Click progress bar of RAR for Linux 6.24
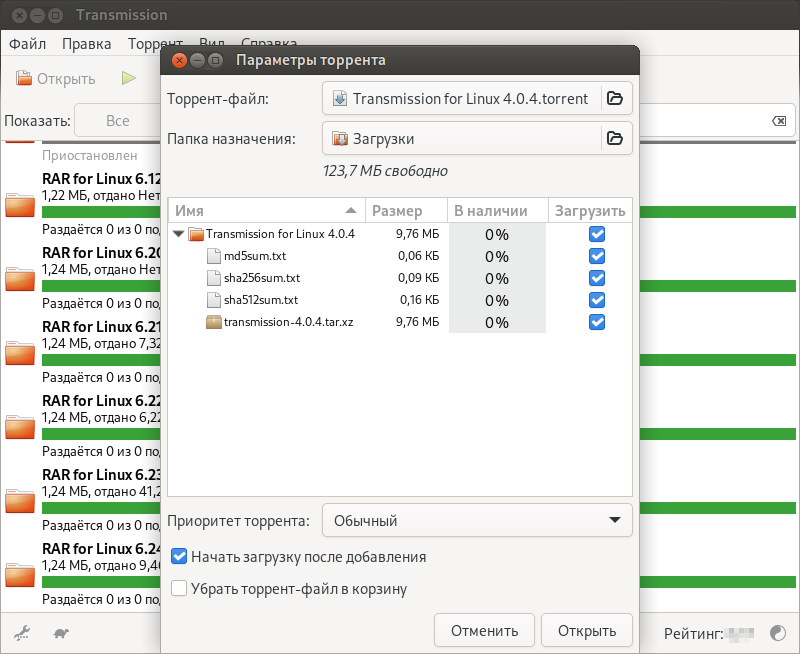Screen dimensions: 800x654 101,582
